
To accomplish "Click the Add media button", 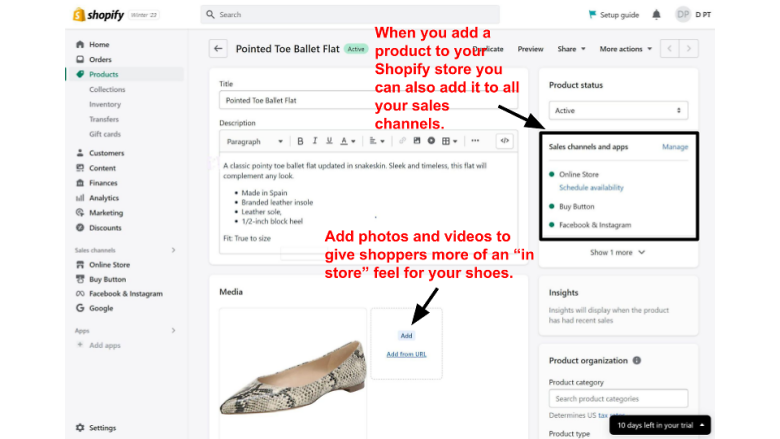I will click(406, 336).
